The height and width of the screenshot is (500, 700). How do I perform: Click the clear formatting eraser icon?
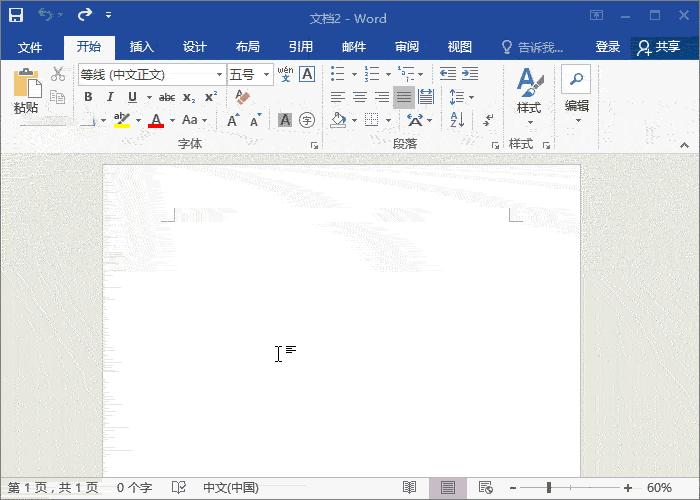click(242, 97)
